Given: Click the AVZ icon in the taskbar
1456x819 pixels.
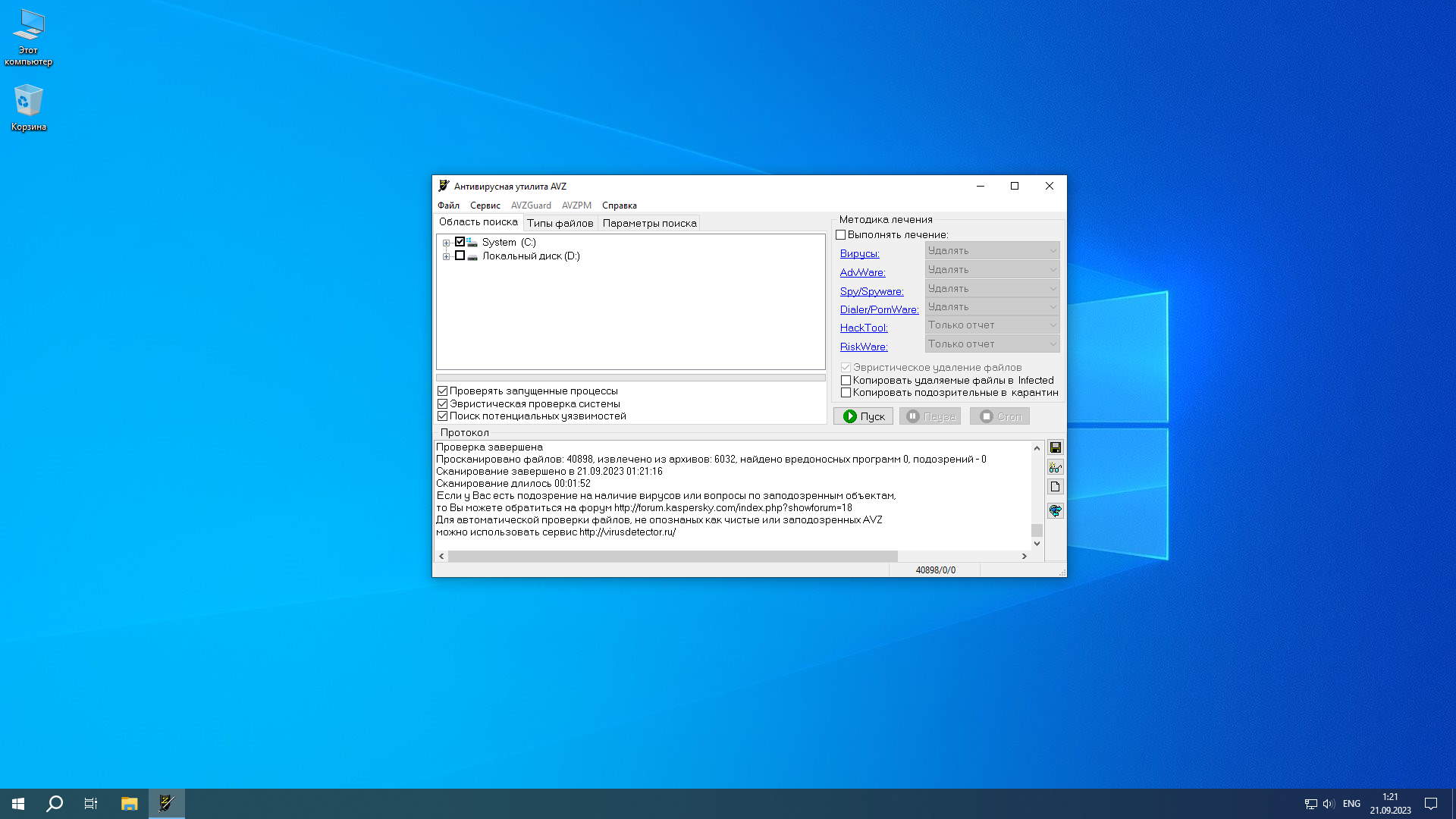Looking at the screenshot, I should (x=167, y=804).
